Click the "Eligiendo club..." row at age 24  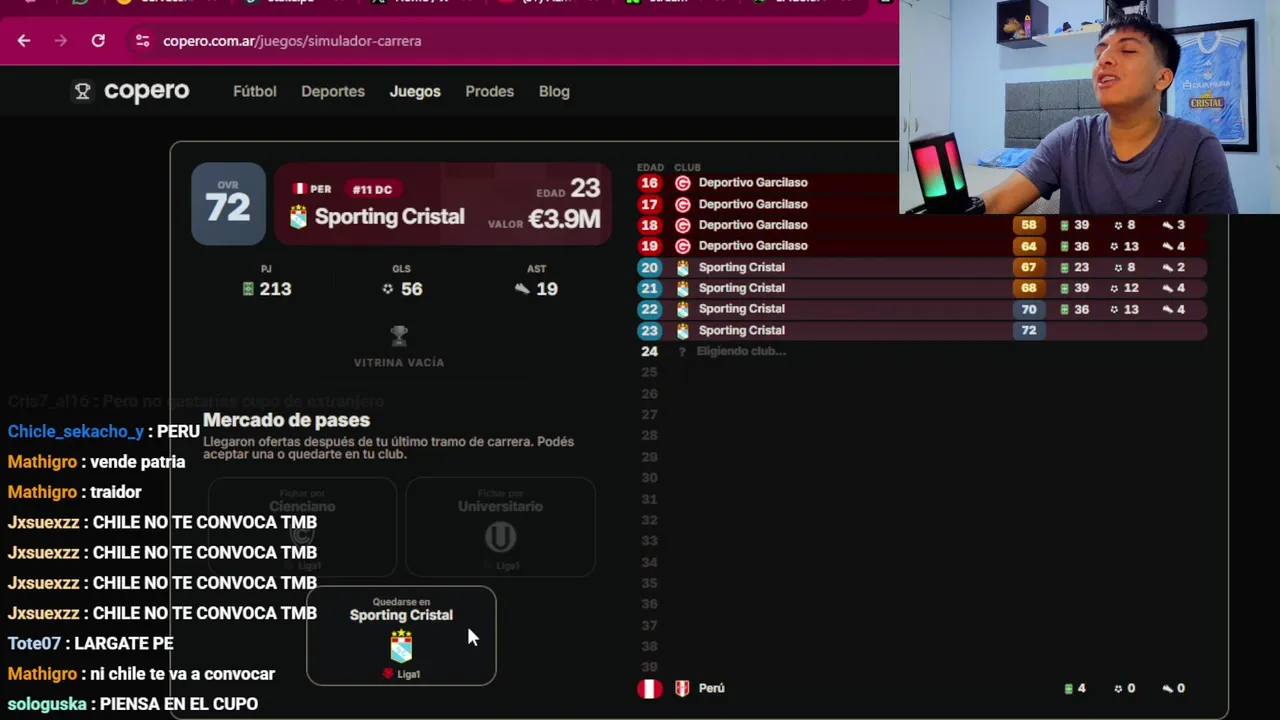click(x=741, y=351)
